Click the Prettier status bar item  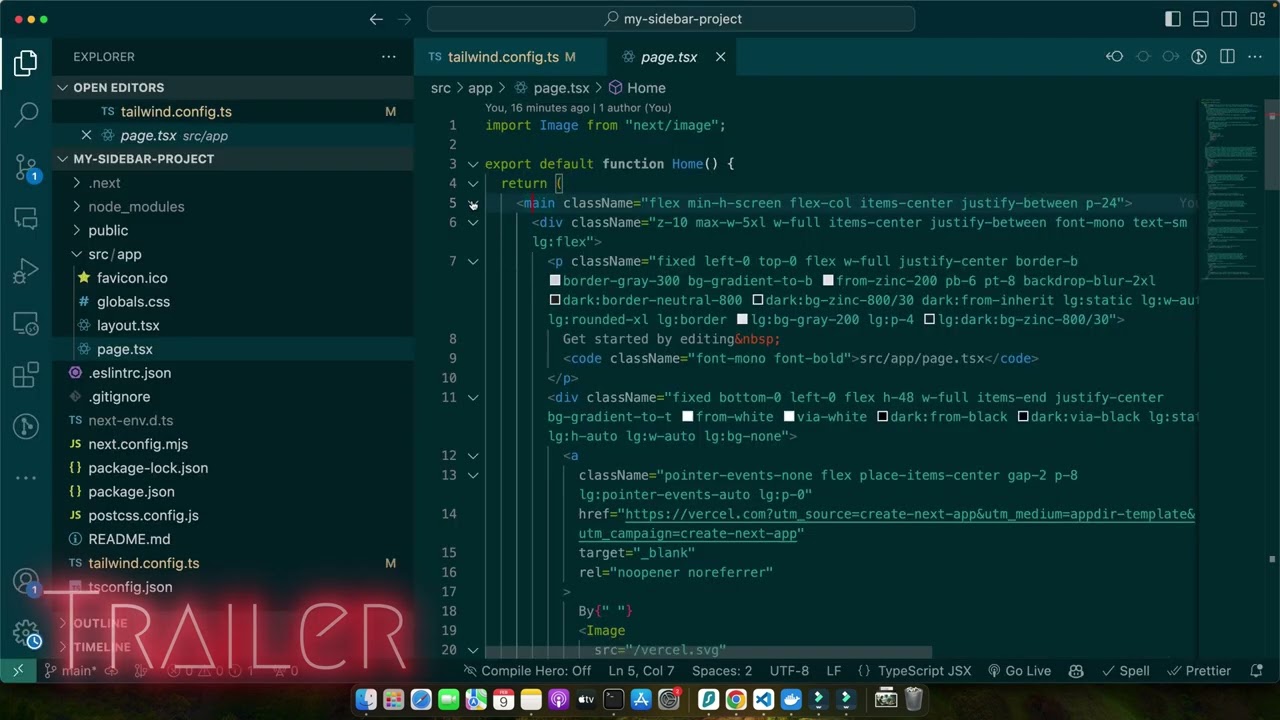coord(1199,671)
